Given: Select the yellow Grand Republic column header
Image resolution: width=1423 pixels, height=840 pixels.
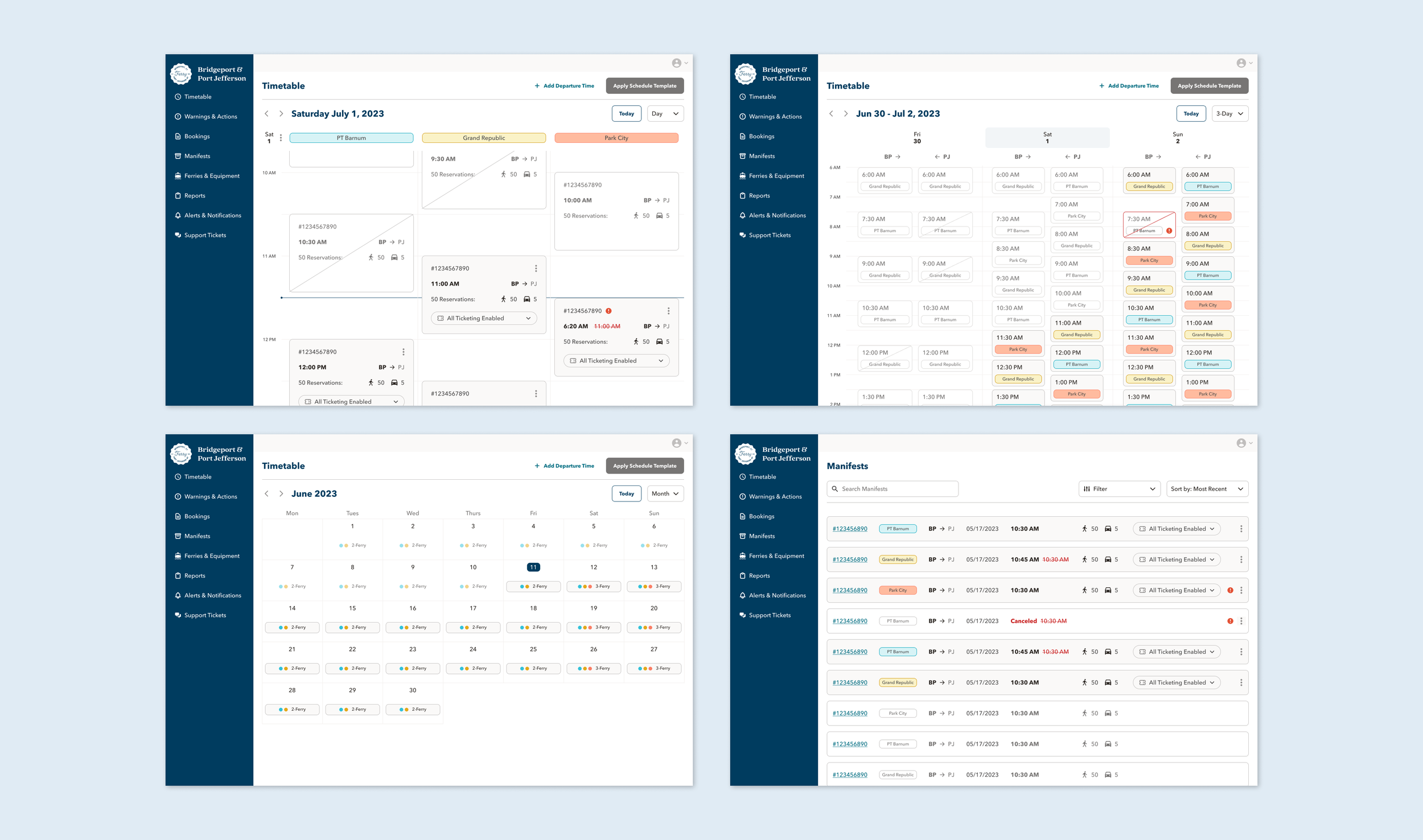Looking at the screenshot, I should click(484, 138).
